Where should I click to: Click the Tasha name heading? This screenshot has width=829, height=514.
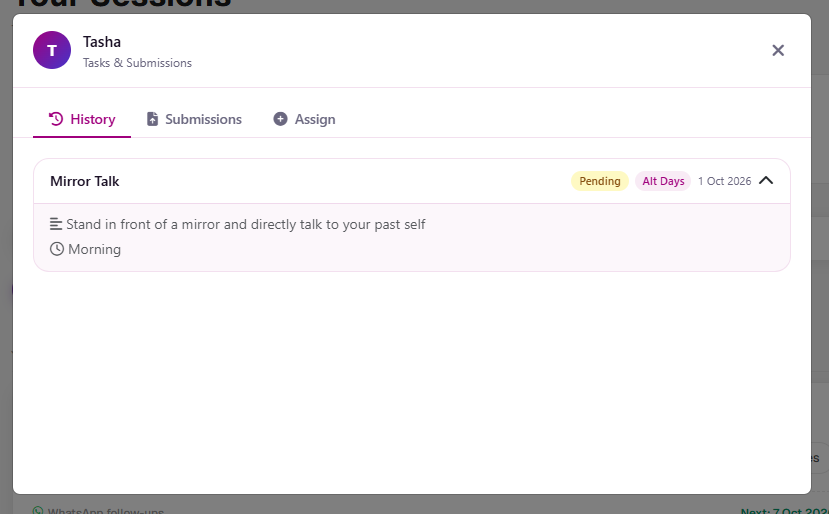click(102, 42)
